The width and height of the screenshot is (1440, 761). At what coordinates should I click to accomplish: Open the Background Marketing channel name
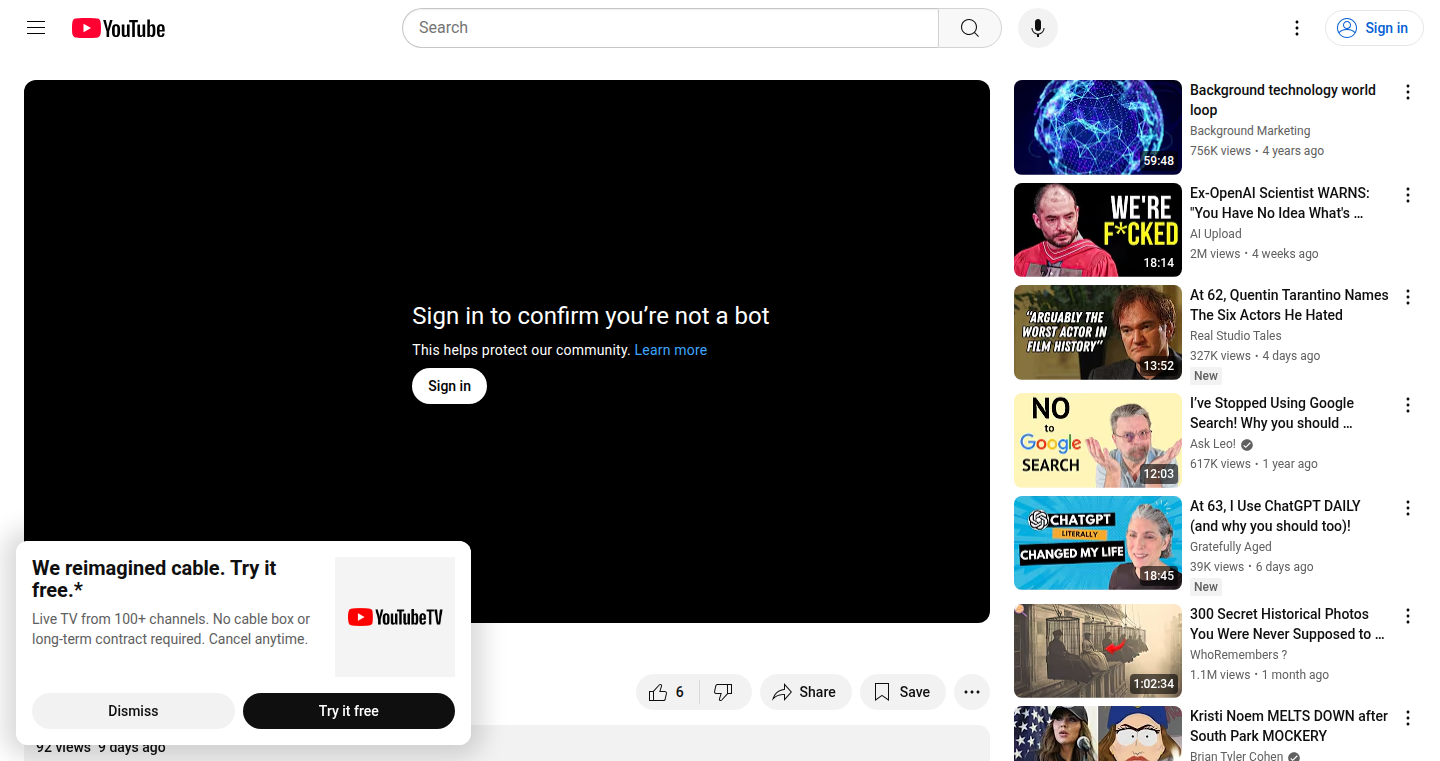coord(1250,131)
